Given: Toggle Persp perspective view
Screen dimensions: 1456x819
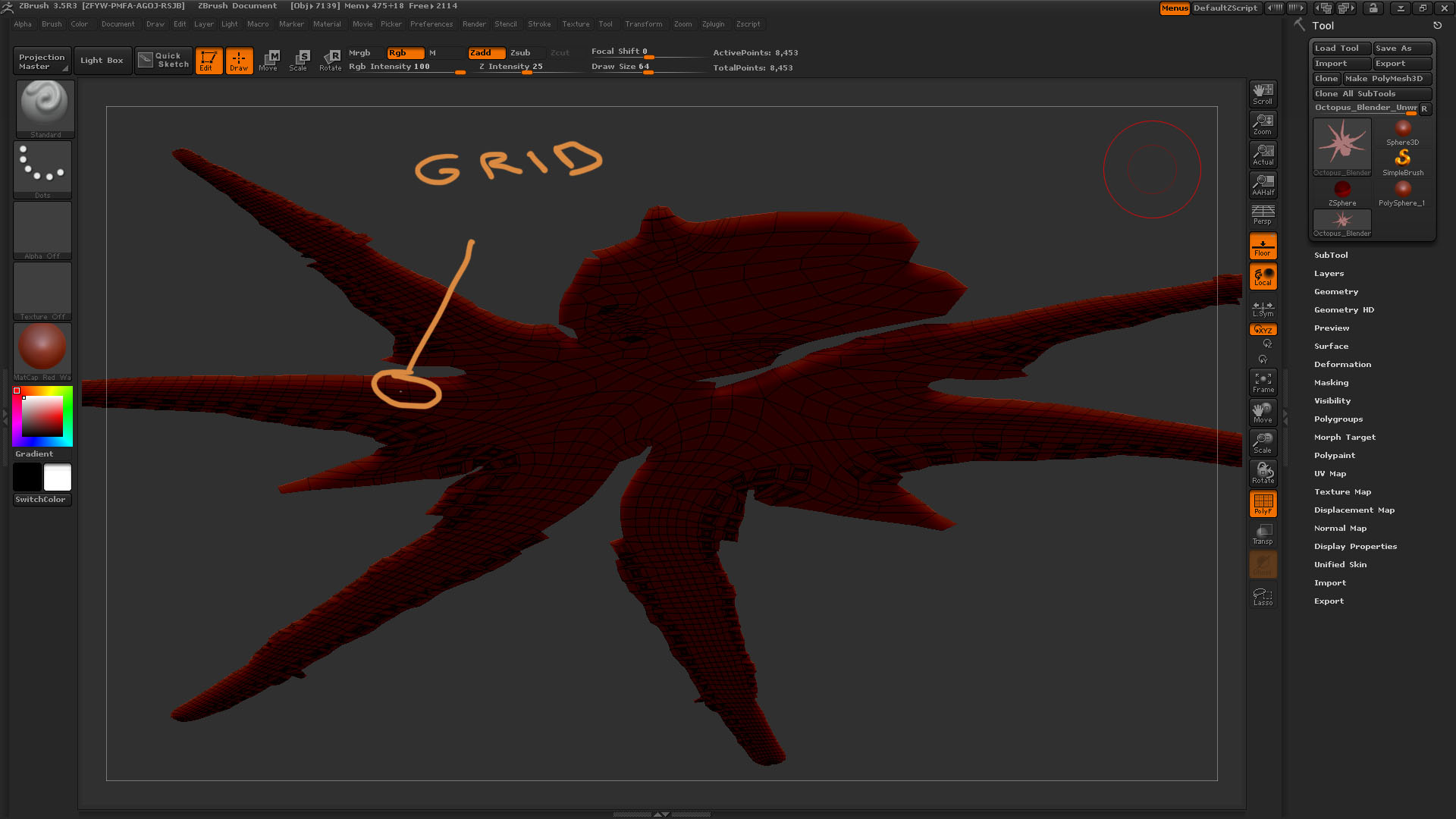Looking at the screenshot, I should [x=1263, y=215].
